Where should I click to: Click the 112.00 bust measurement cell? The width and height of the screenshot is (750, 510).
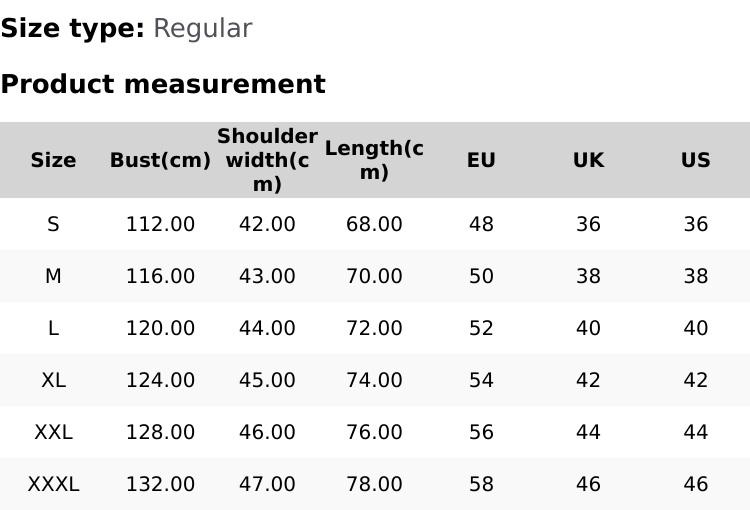click(160, 224)
